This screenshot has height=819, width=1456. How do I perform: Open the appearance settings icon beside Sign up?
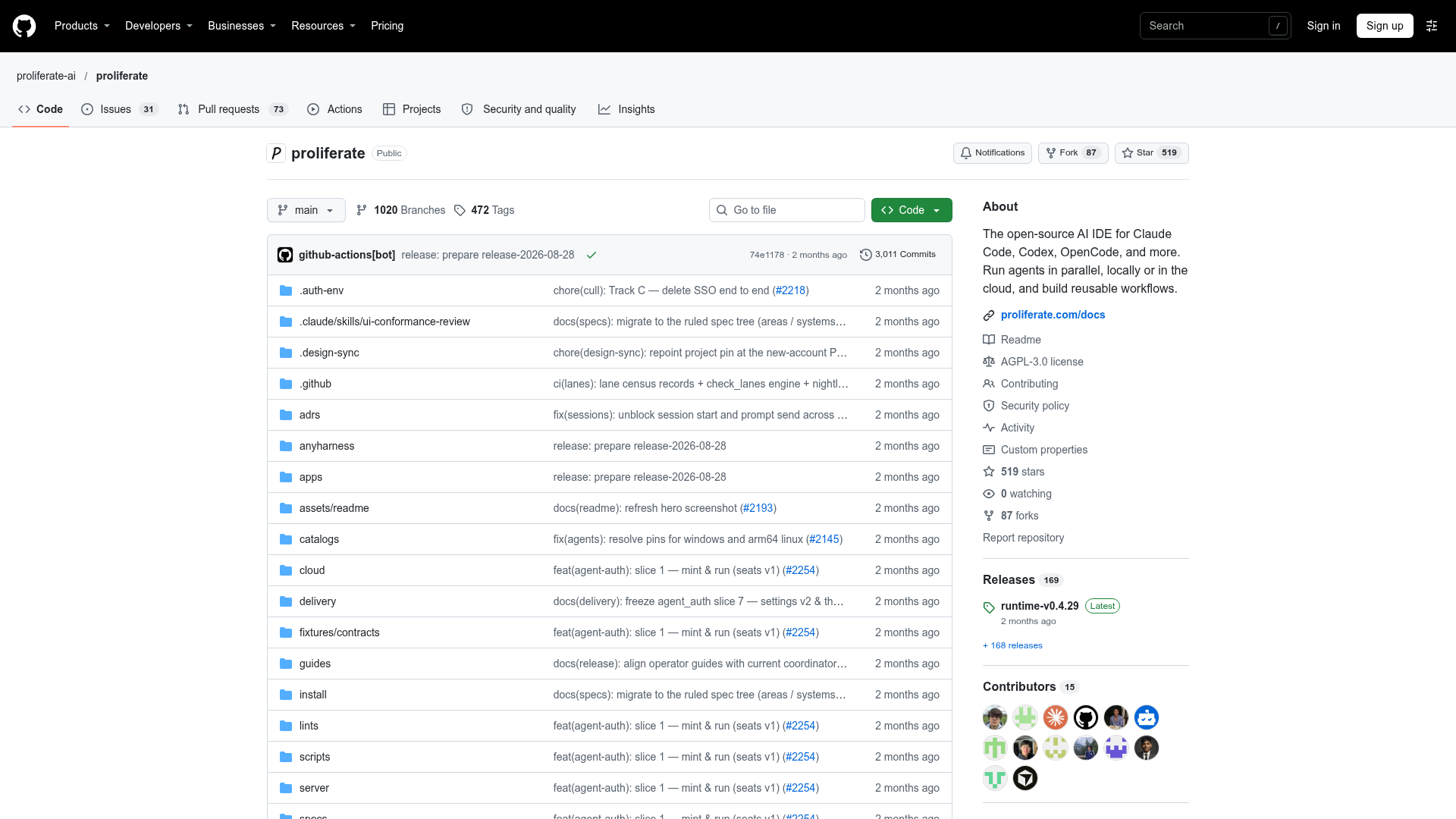tap(1432, 26)
